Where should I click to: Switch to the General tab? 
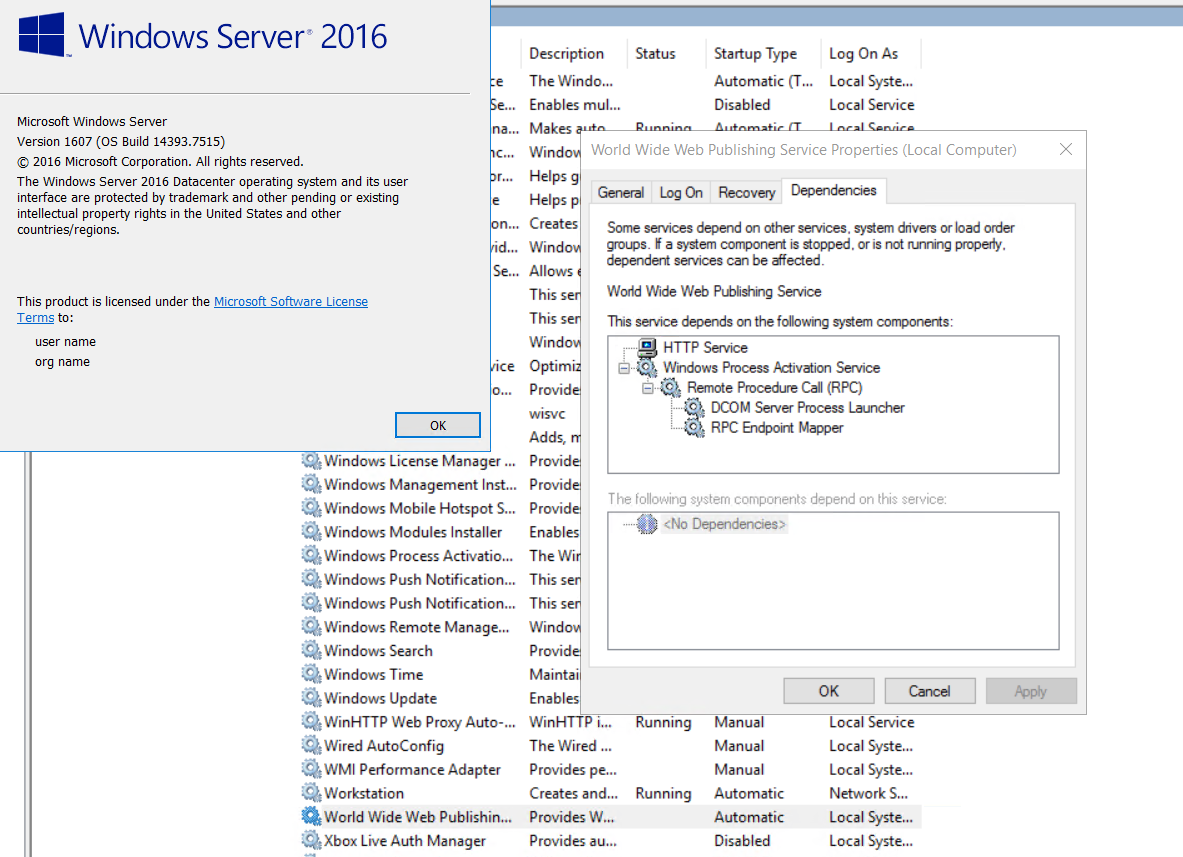coord(621,192)
